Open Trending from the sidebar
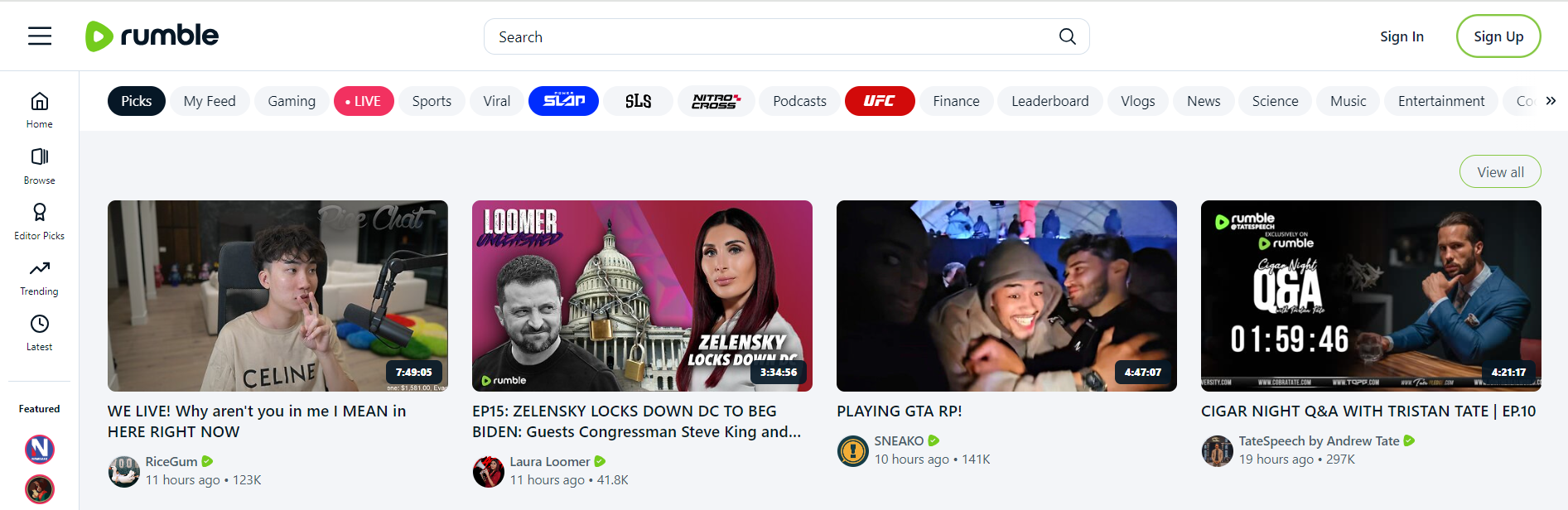Screen dimensions: 1568x510 39,277
